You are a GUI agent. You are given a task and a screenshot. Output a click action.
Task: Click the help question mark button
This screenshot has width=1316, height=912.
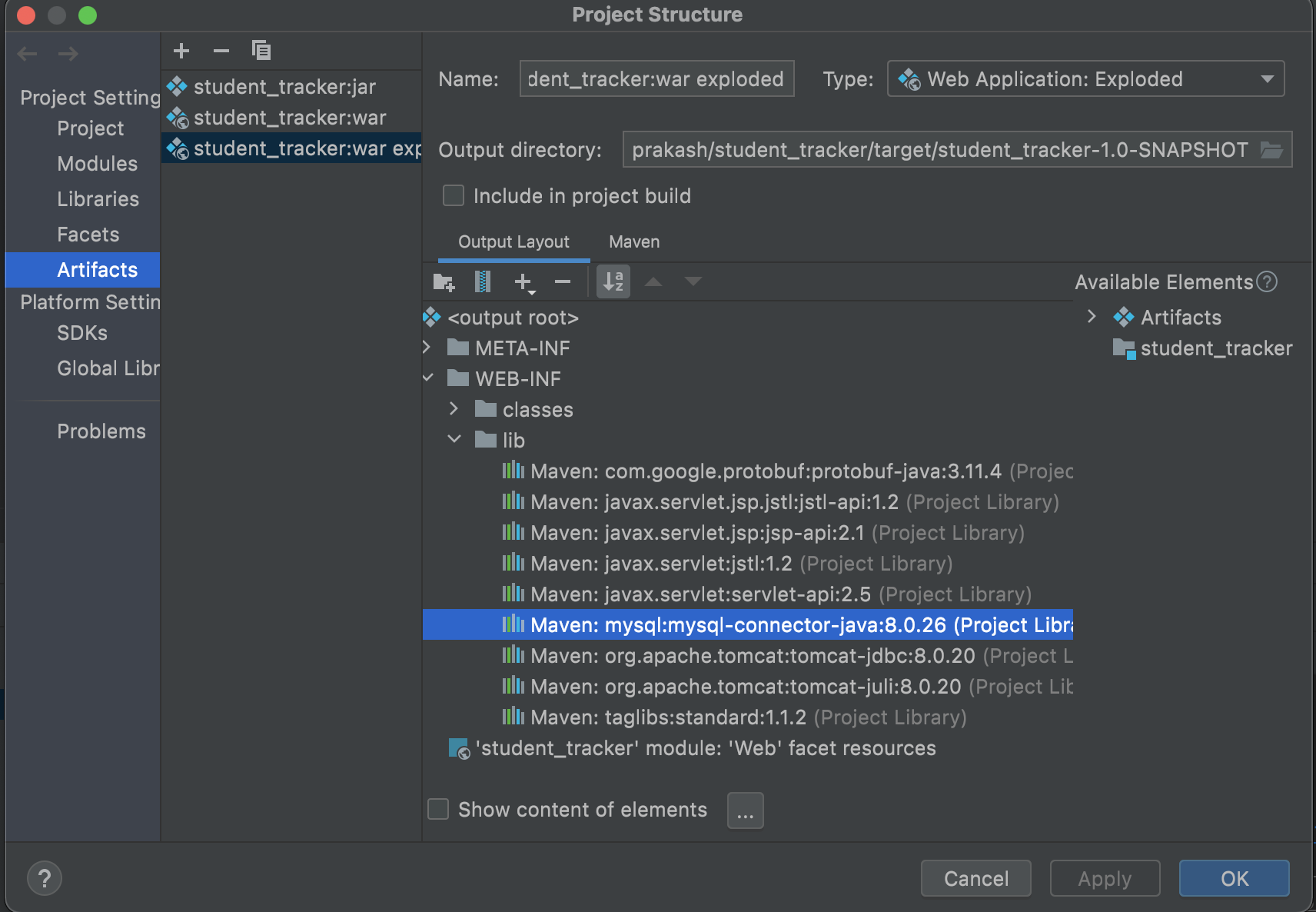point(45,878)
